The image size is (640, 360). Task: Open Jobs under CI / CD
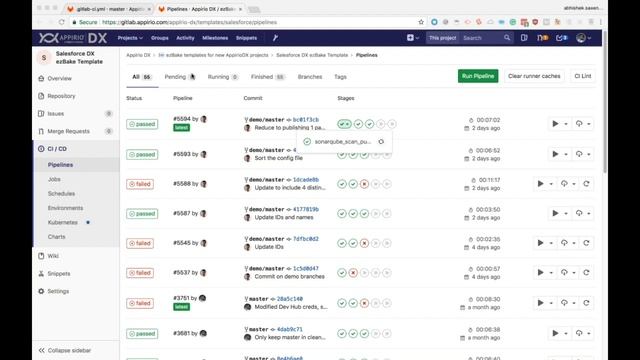pos(54,179)
